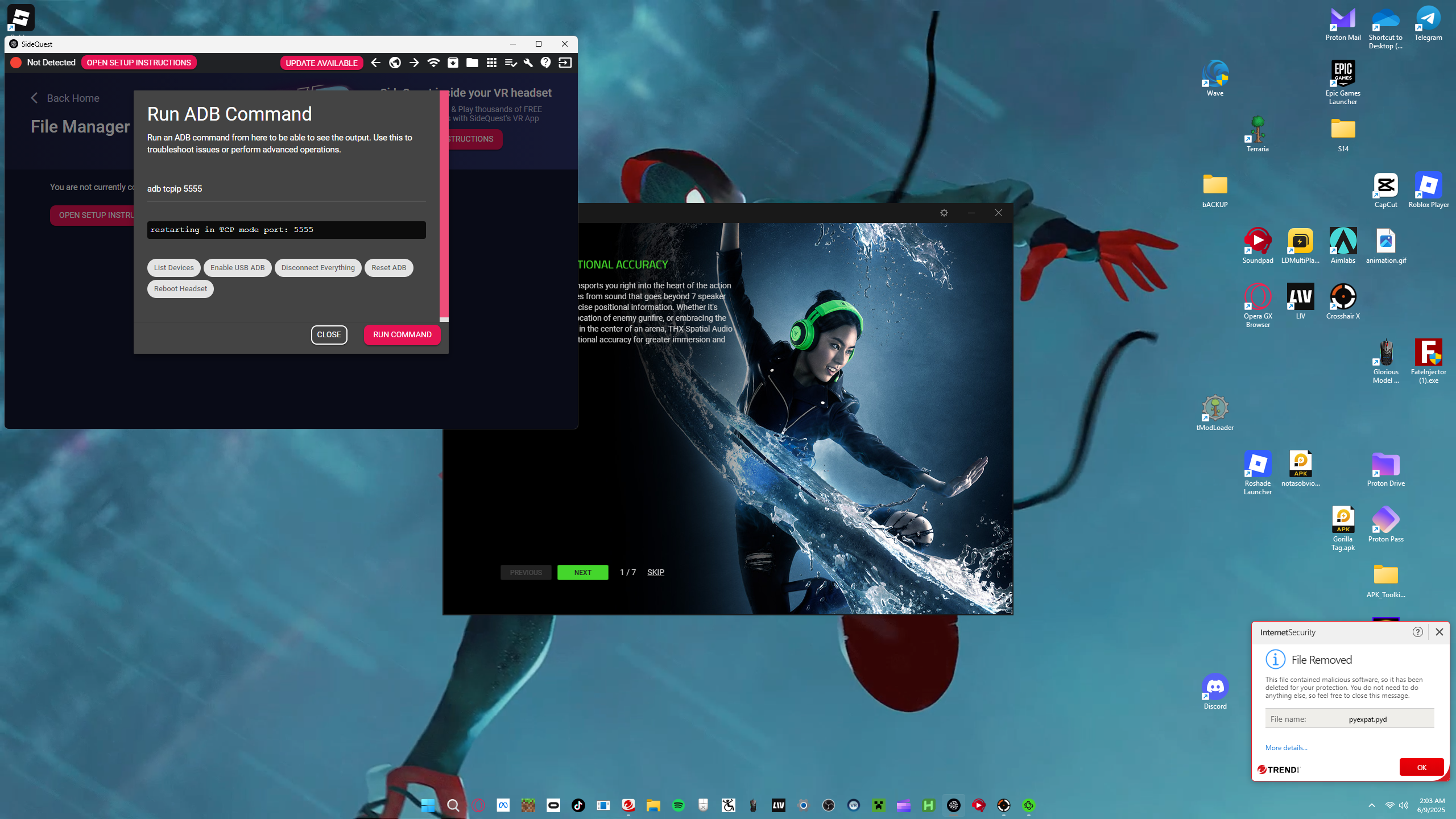The image size is (1456, 819).
Task: Click the globe browser icon in SideQuest
Action: (x=395, y=63)
